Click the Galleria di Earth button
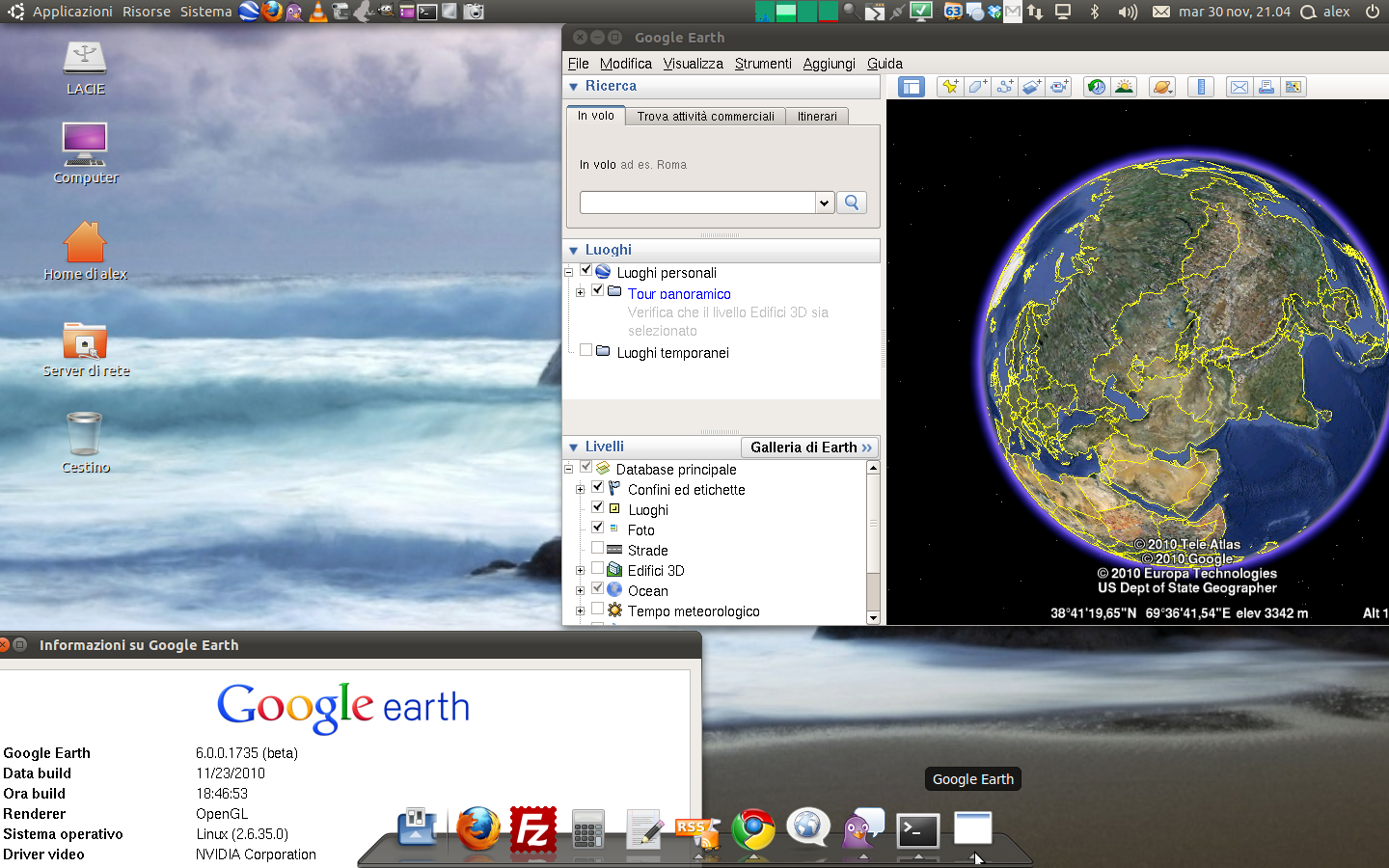This screenshot has width=1389, height=868. click(x=810, y=448)
